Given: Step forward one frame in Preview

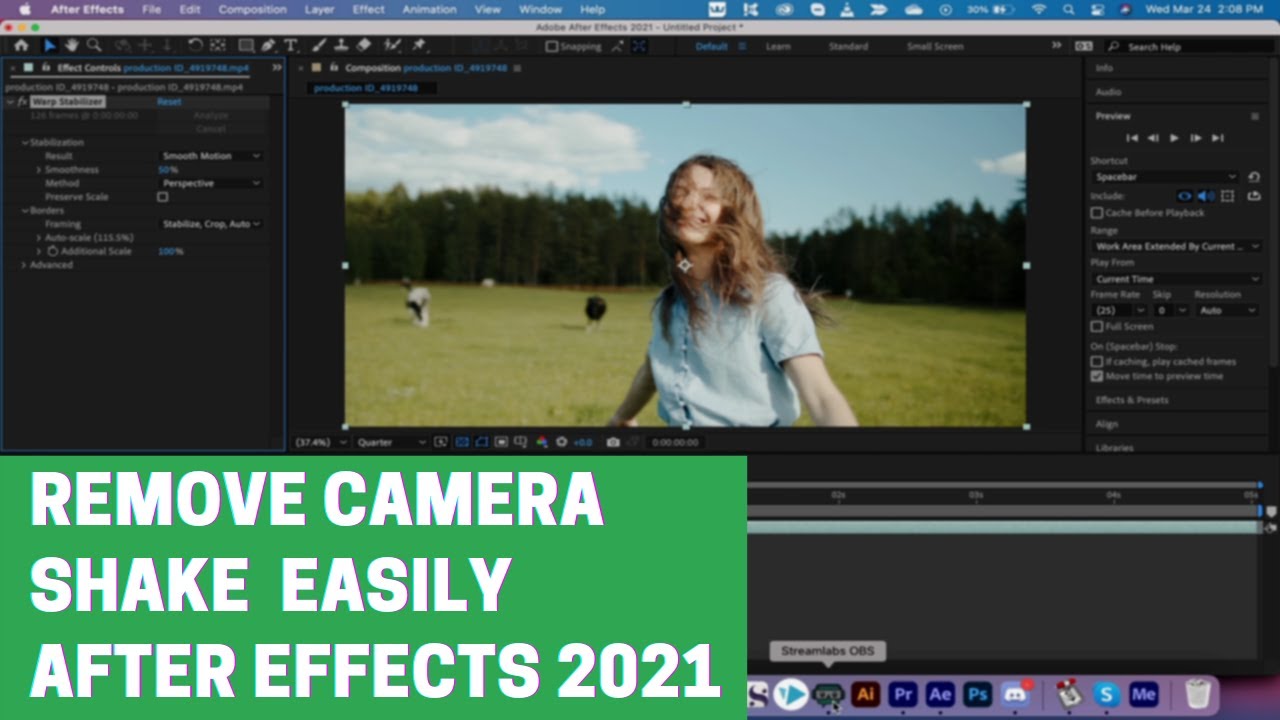Looking at the screenshot, I should (1195, 138).
